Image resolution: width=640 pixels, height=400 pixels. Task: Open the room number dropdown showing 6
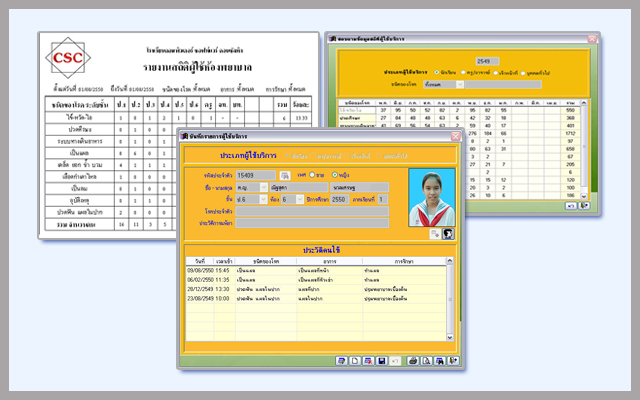(x=300, y=199)
